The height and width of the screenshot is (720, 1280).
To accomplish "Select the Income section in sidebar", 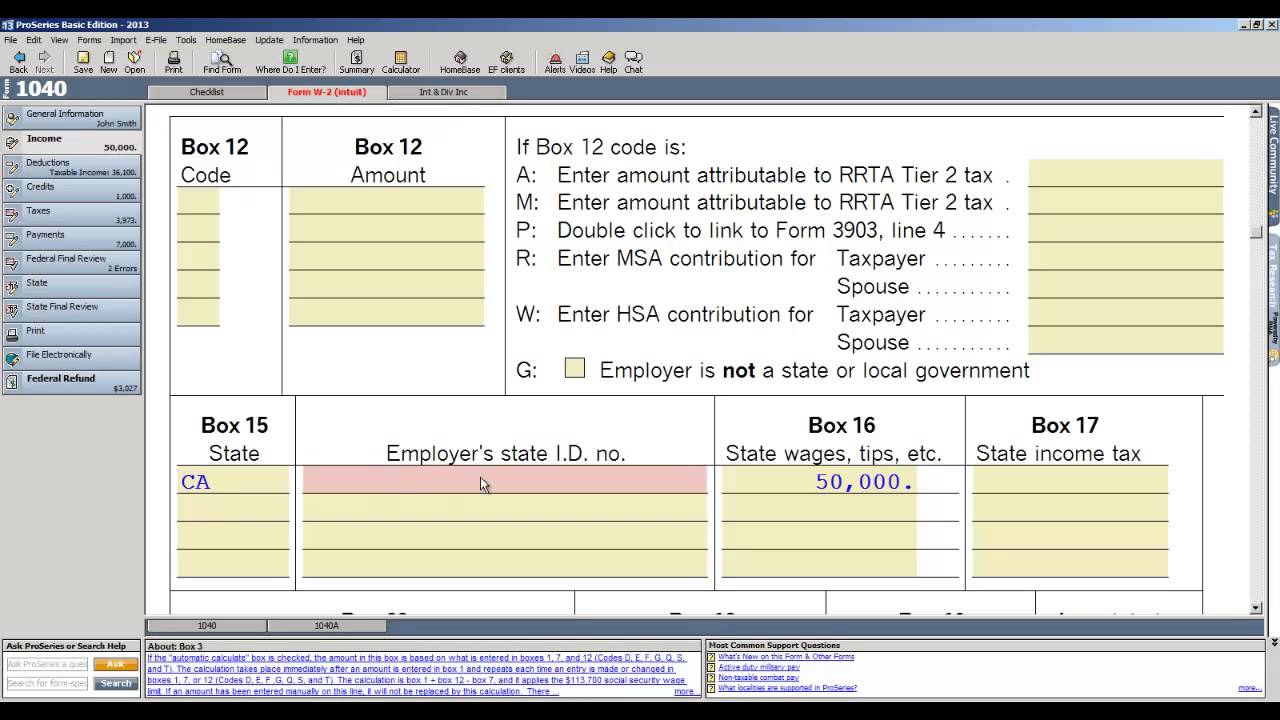I will tap(72, 142).
